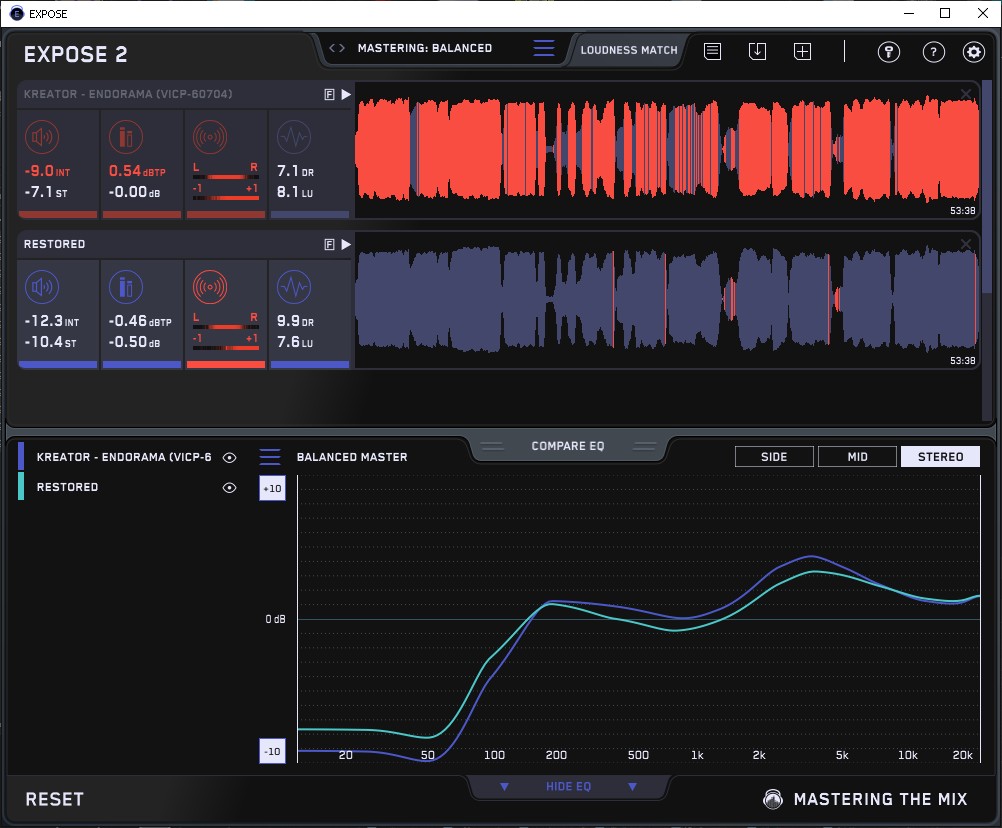Image resolution: width=1002 pixels, height=828 pixels.
Task: Switch EQ view to Side
Action: click(x=774, y=457)
